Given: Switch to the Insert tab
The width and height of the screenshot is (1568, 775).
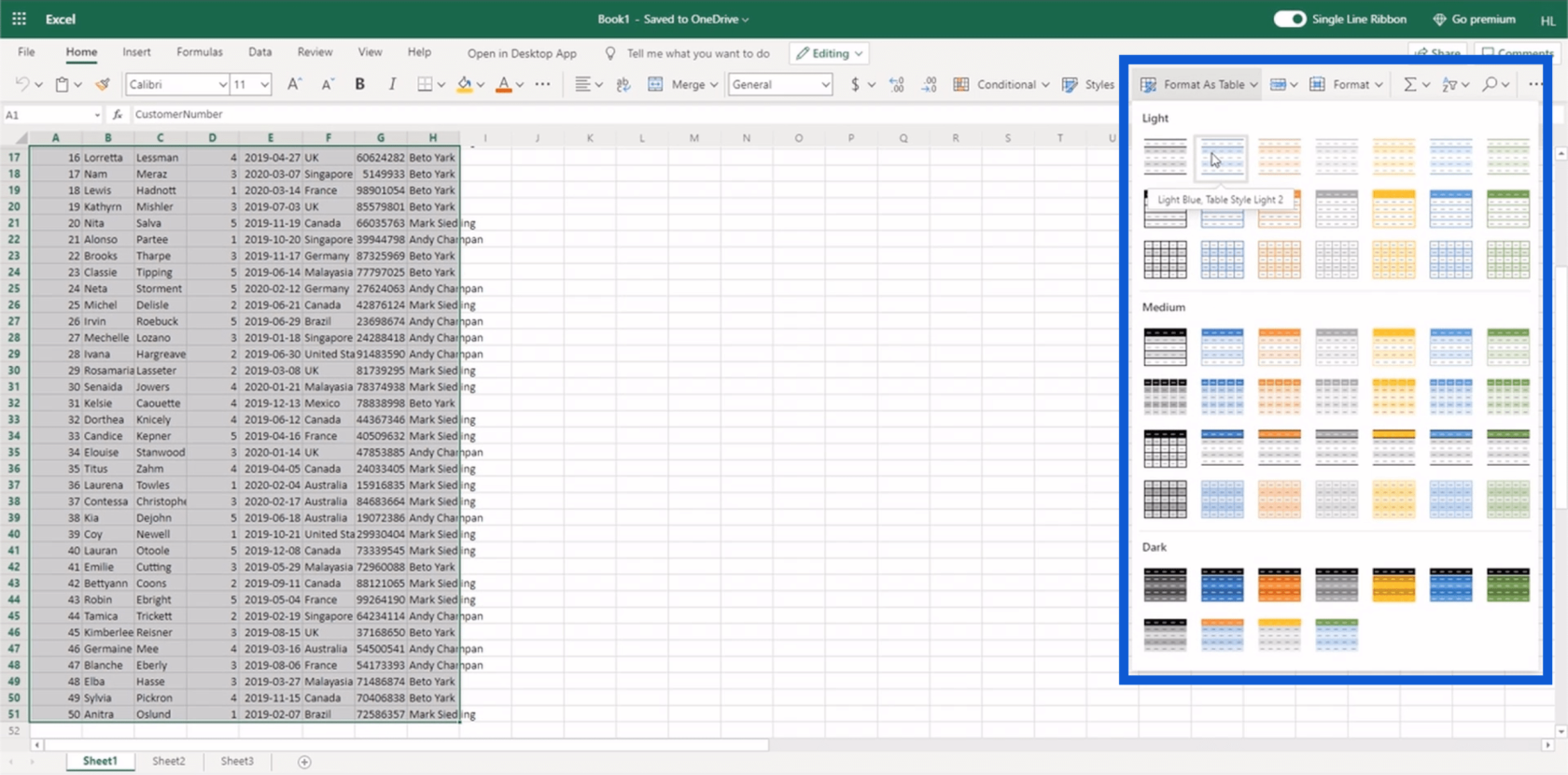Looking at the screenshot, I should (136, 52).
